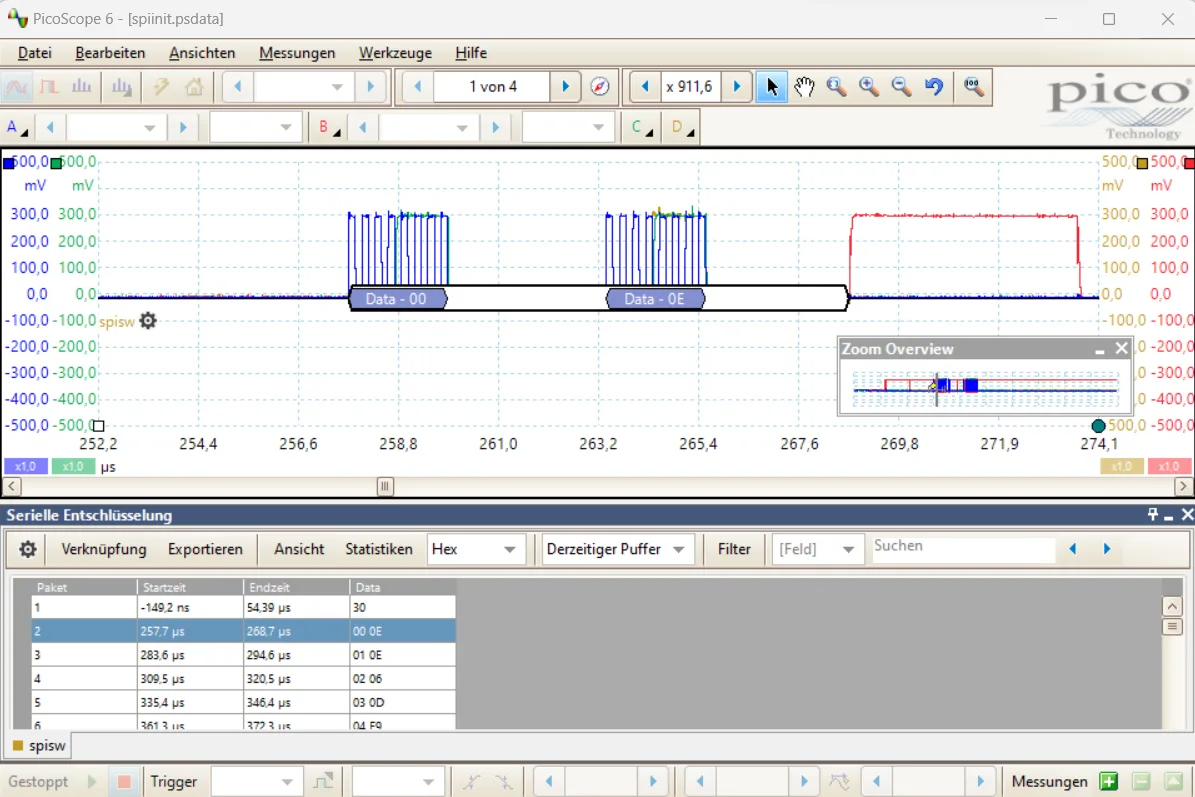Screen dimensions: 1195x797
Task: Pin the Serielle Entschlüsselung panel
Action: pyautogui.click(x=1152, y=515)
